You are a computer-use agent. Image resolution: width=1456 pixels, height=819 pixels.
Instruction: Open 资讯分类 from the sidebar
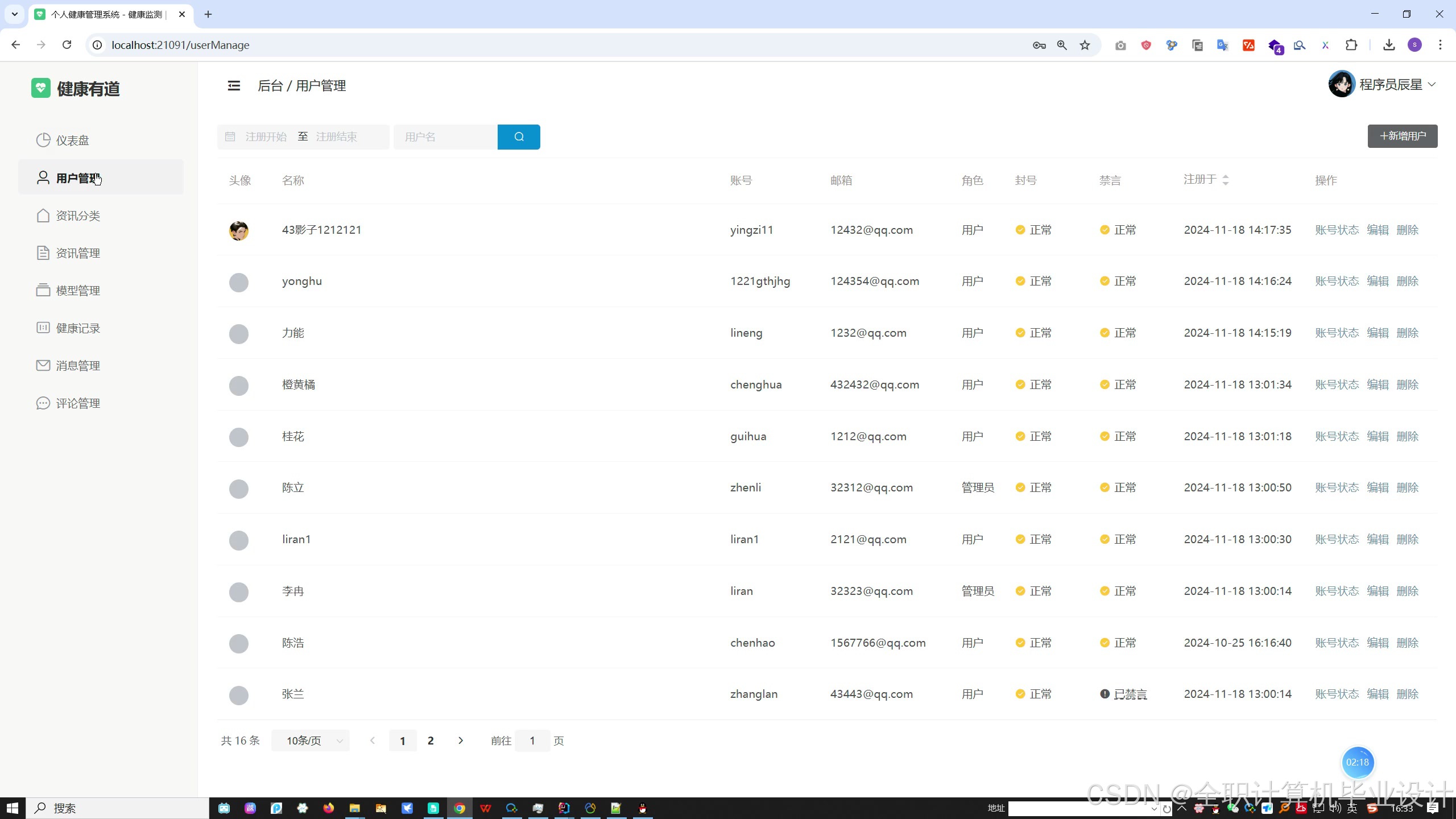[78, 216]
